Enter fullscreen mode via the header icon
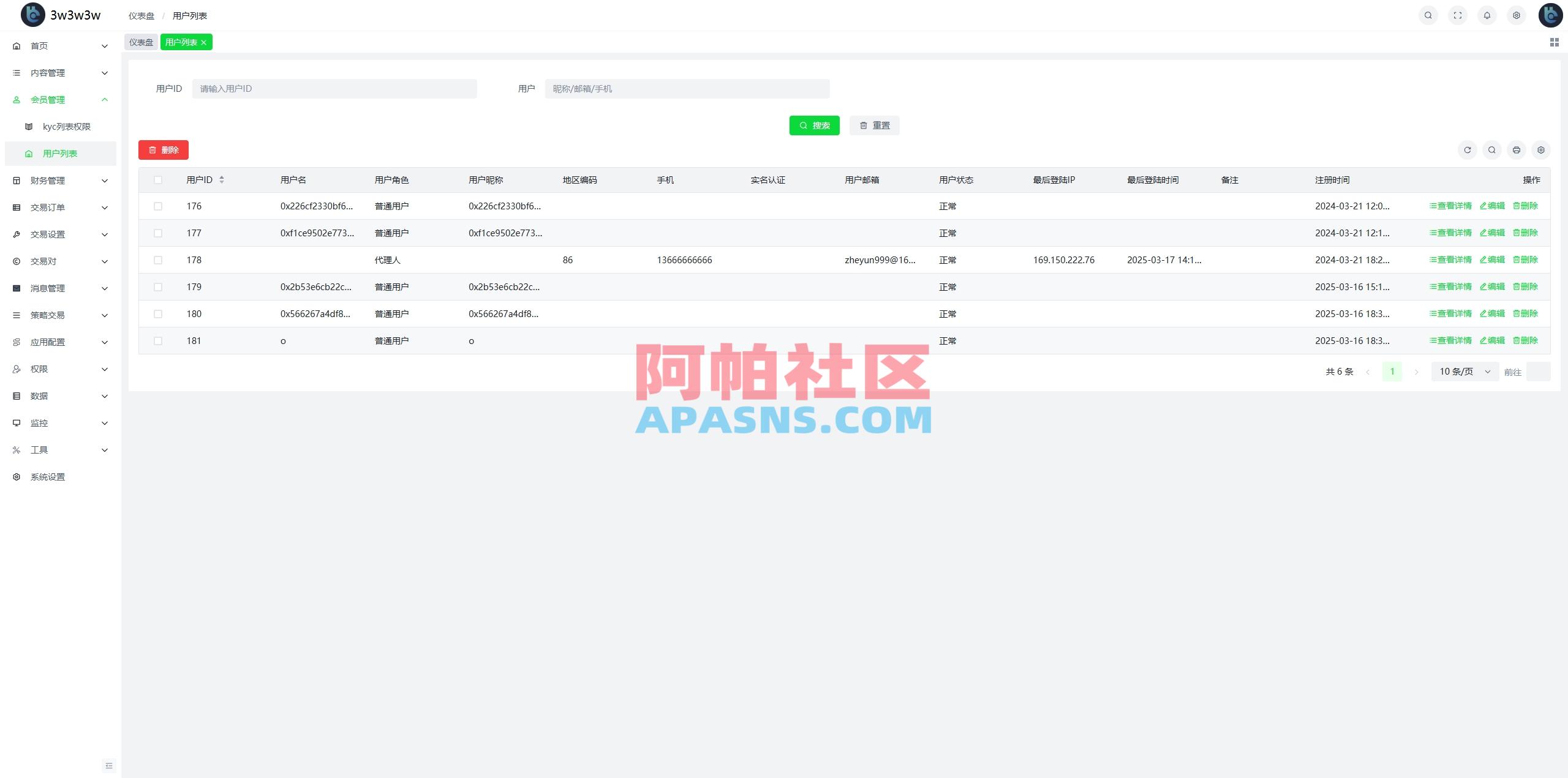 [1458, 15]
